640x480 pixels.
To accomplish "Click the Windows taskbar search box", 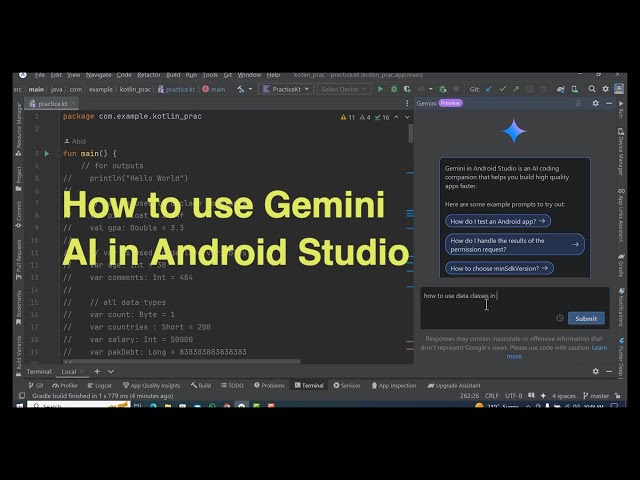I will coord(78,405).
